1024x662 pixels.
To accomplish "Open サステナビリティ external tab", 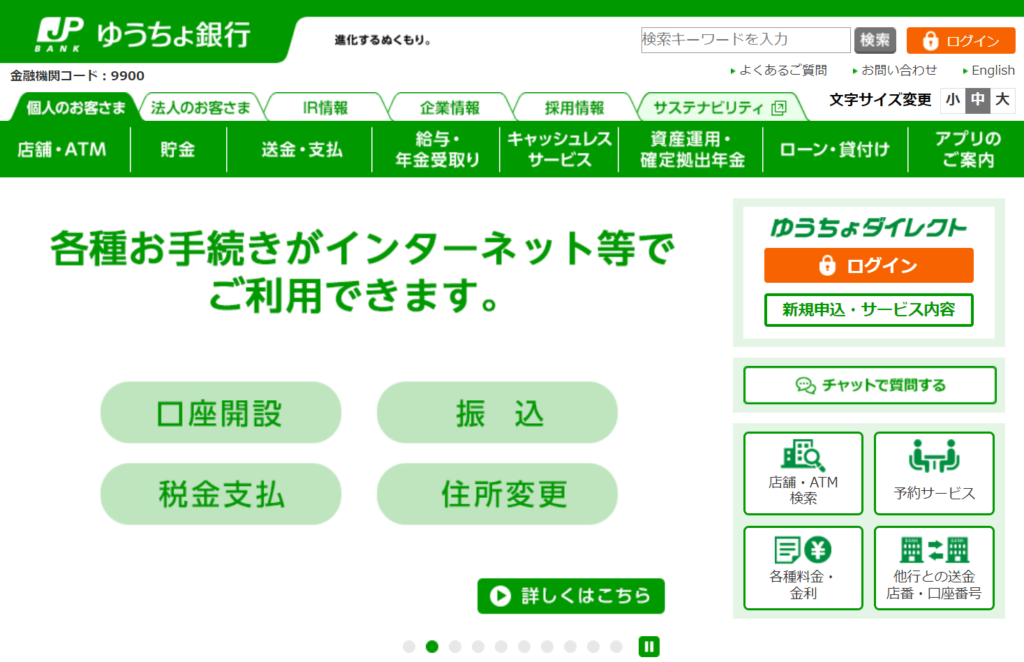I will [720, 108].
